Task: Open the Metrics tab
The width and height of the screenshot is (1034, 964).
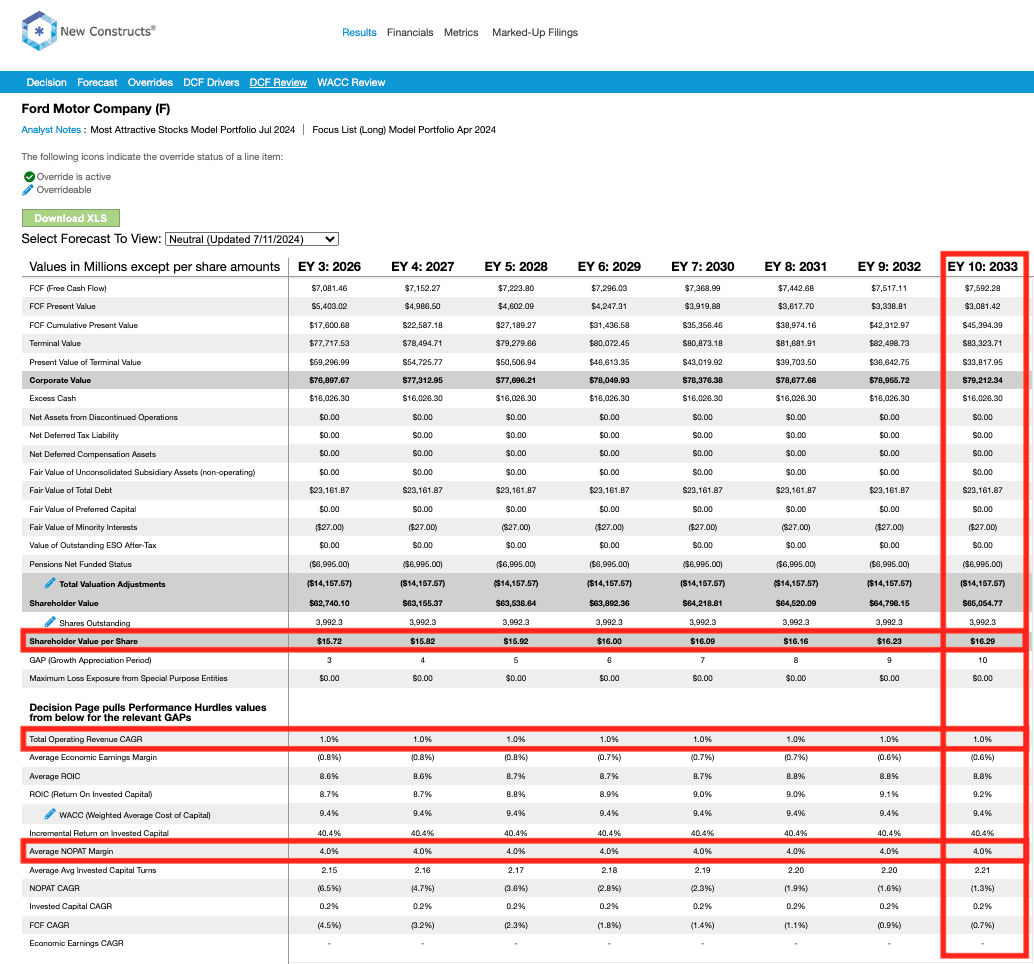Action: pyautogui.click(x=461, y=33)
